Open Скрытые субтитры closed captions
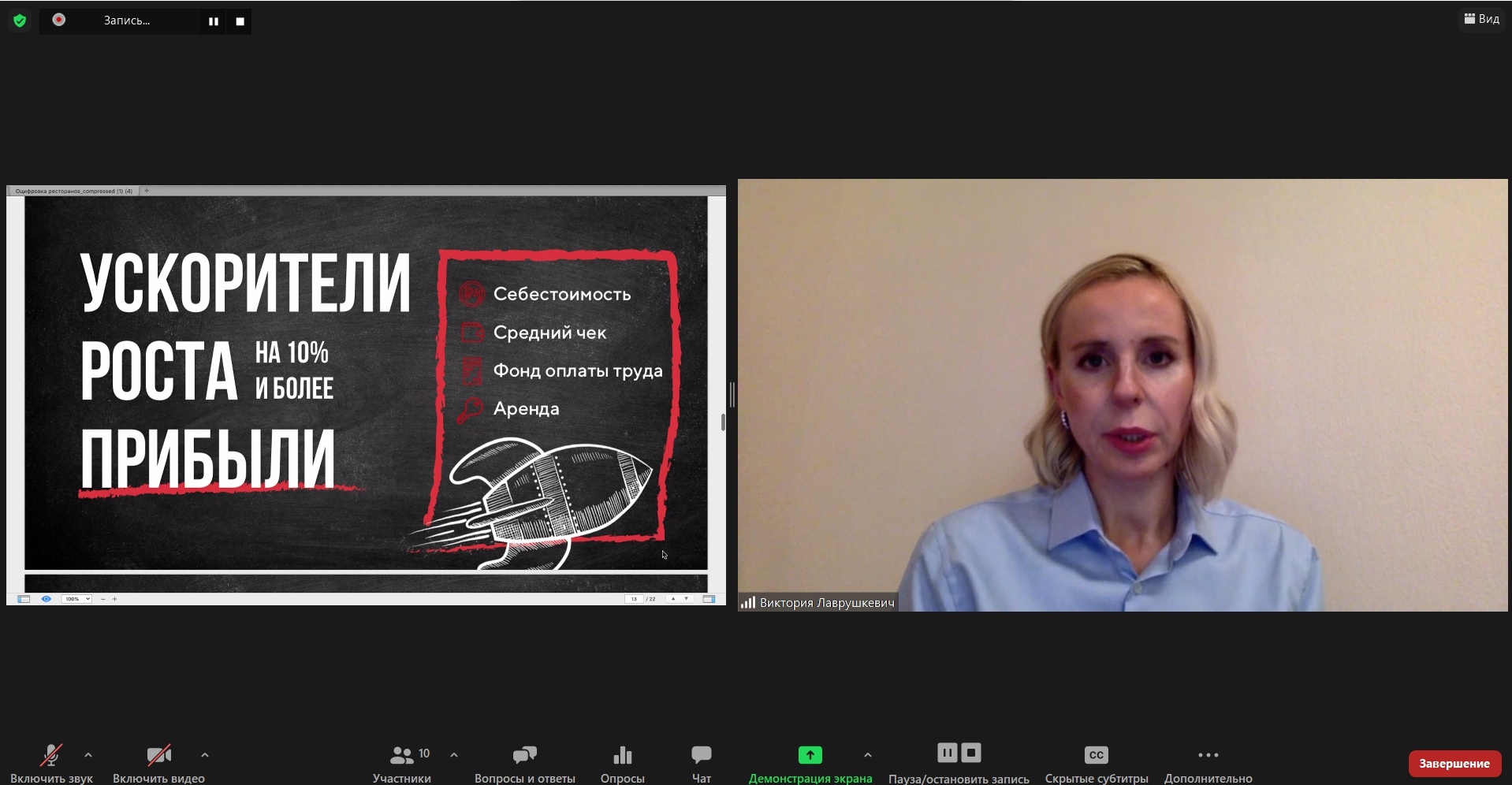 (x=1096, y=755)
